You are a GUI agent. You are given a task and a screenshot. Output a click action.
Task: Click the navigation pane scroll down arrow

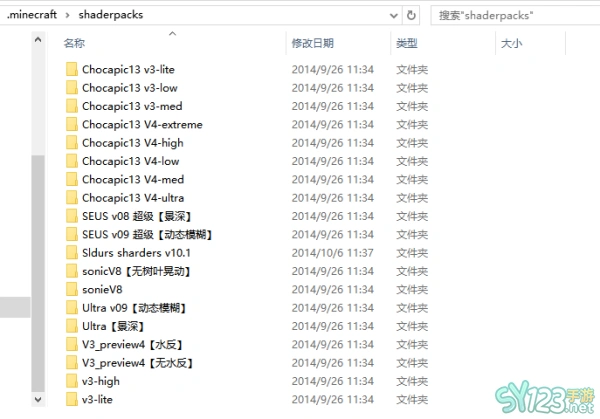tap(38, 399)
